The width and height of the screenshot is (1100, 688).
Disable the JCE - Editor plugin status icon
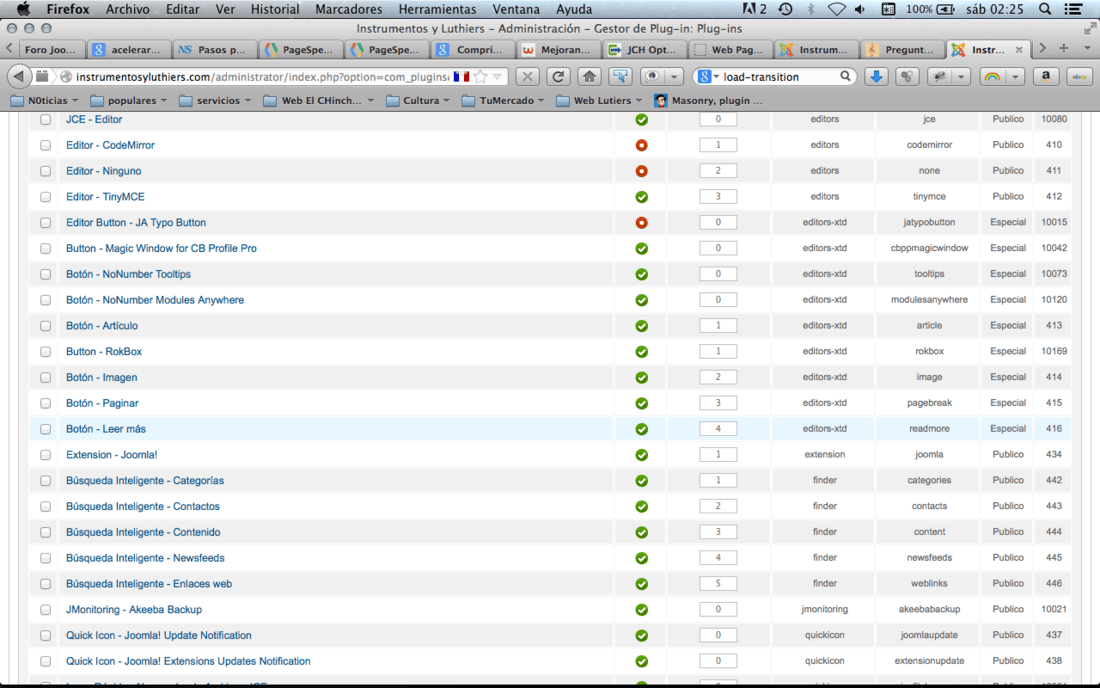point(641,119)
